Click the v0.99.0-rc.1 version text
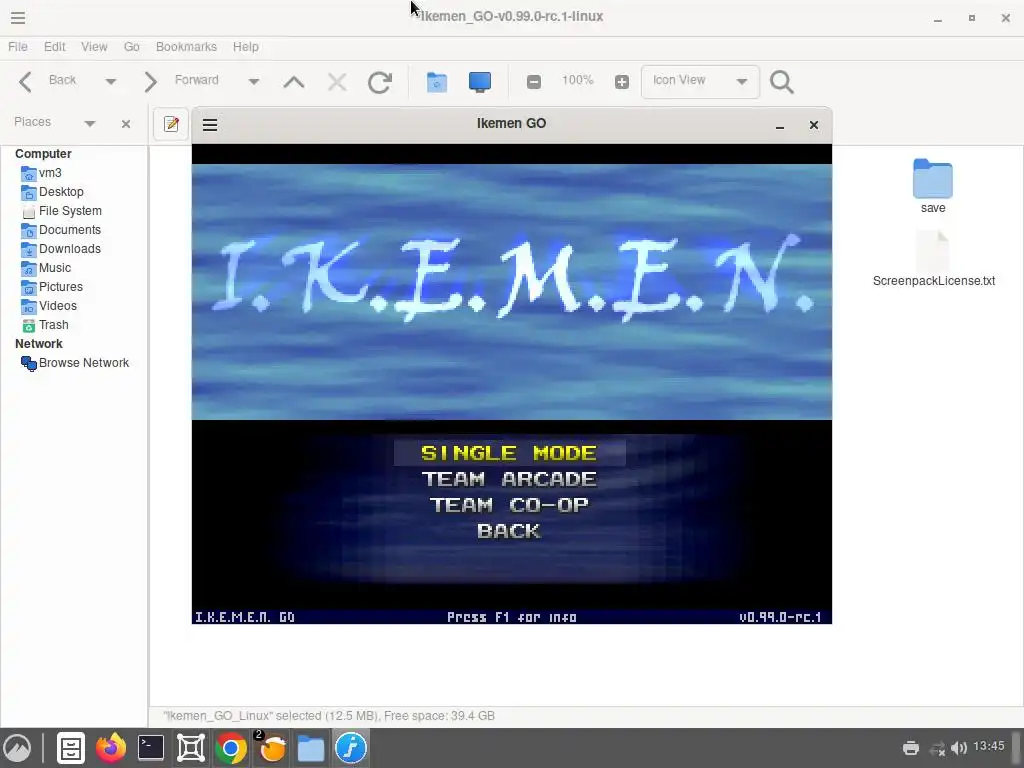 coord(780,617)
